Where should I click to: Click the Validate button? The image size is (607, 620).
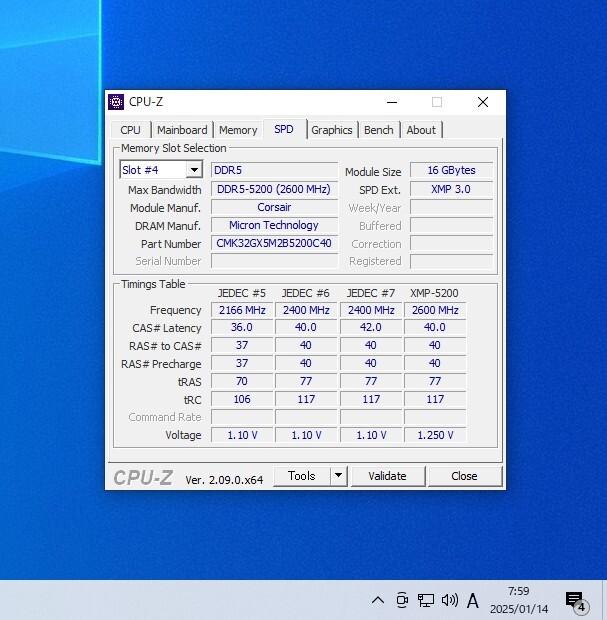[x=388, y=476]
